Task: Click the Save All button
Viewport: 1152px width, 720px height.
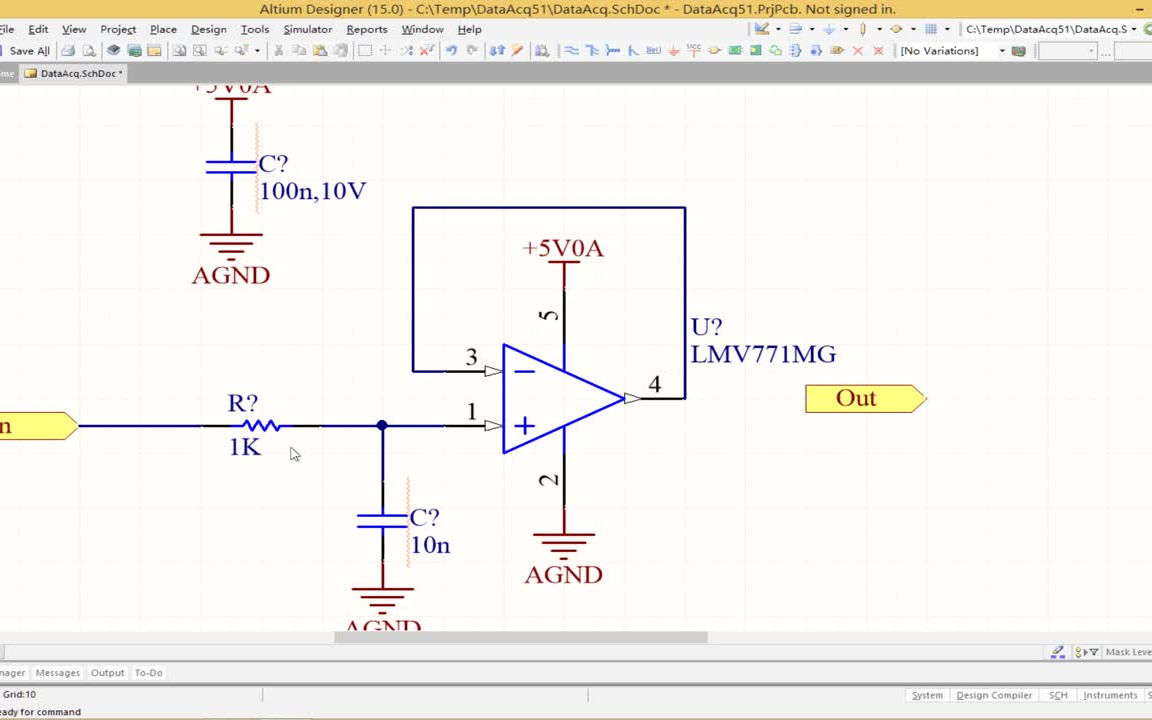Action: click(x=28, y=50)
